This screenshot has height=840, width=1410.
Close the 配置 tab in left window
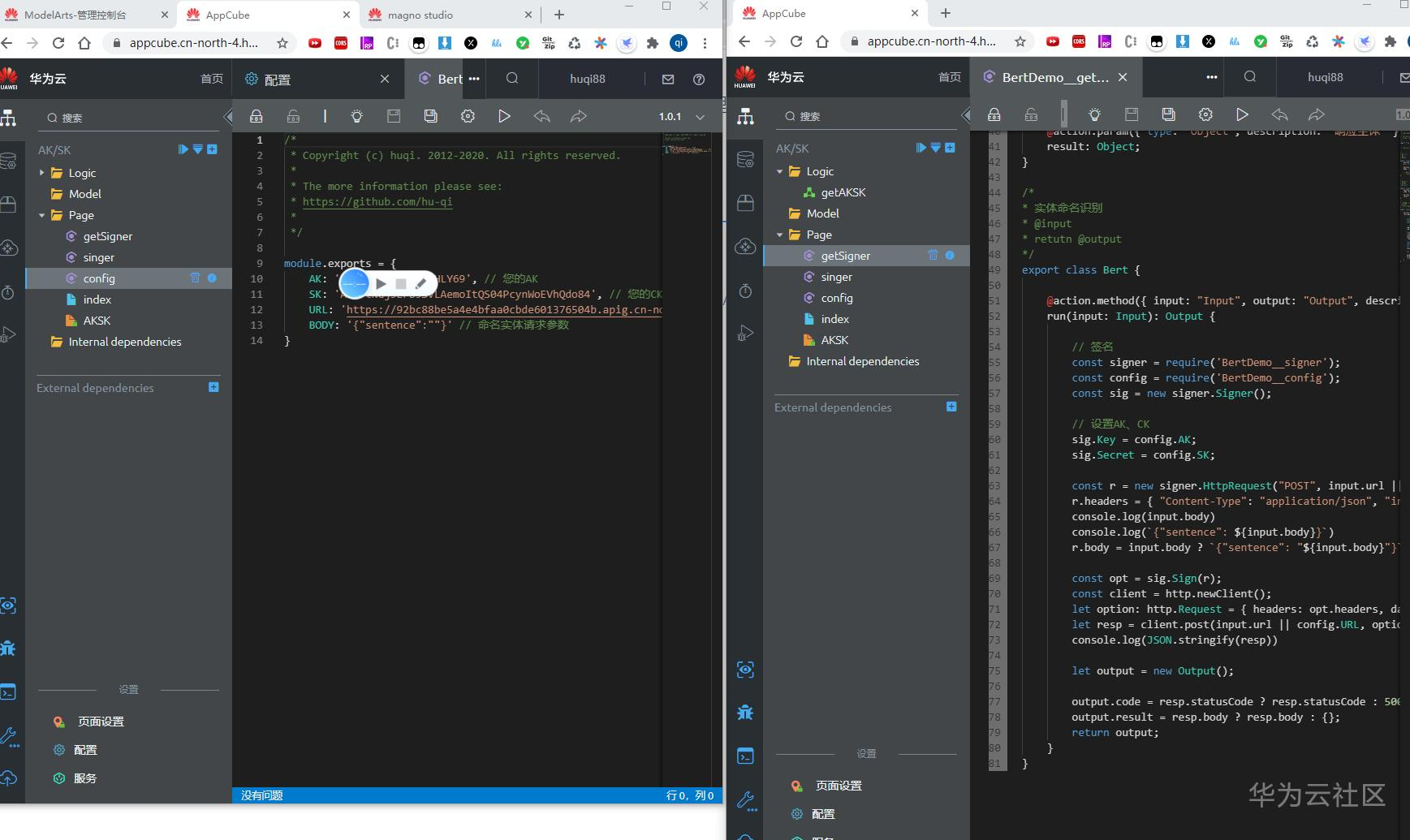click(x=385, y=79)
